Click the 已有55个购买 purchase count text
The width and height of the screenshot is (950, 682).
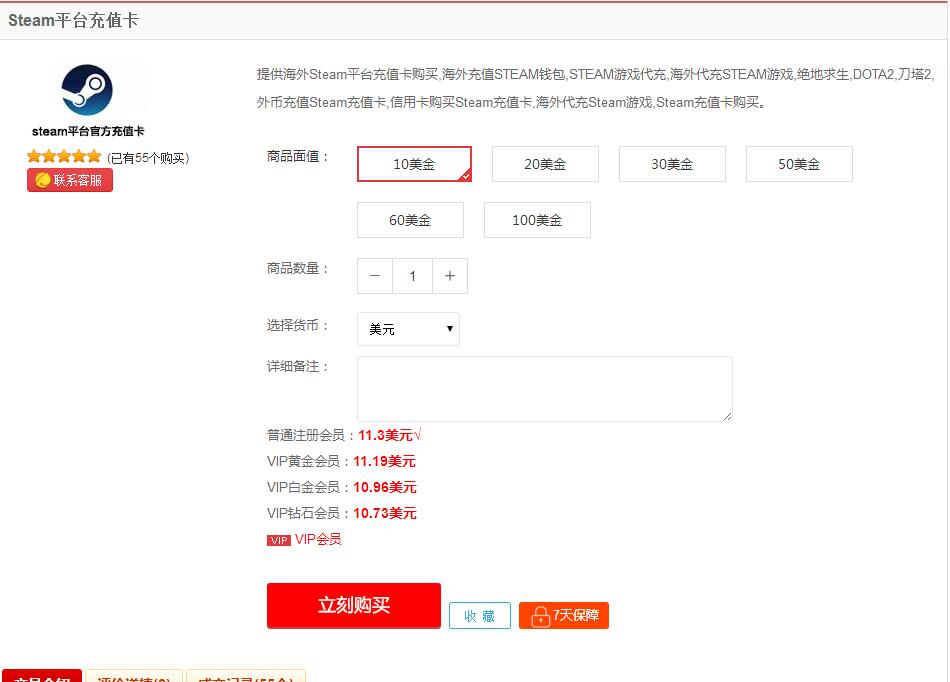(148, 158)
